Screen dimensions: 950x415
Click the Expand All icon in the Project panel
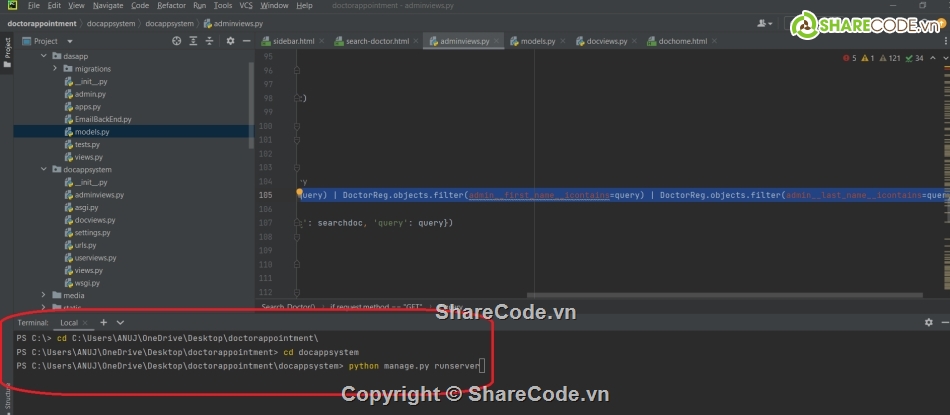tap(193, 41)
